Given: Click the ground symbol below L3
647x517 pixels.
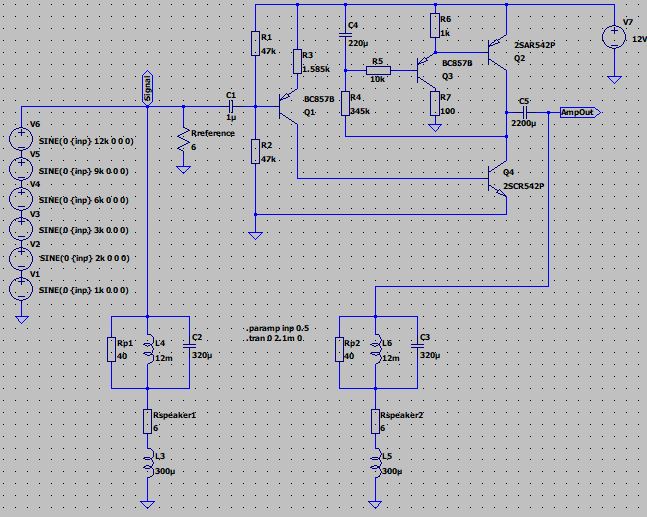Looking at the screenshot, I should (147, 504).
